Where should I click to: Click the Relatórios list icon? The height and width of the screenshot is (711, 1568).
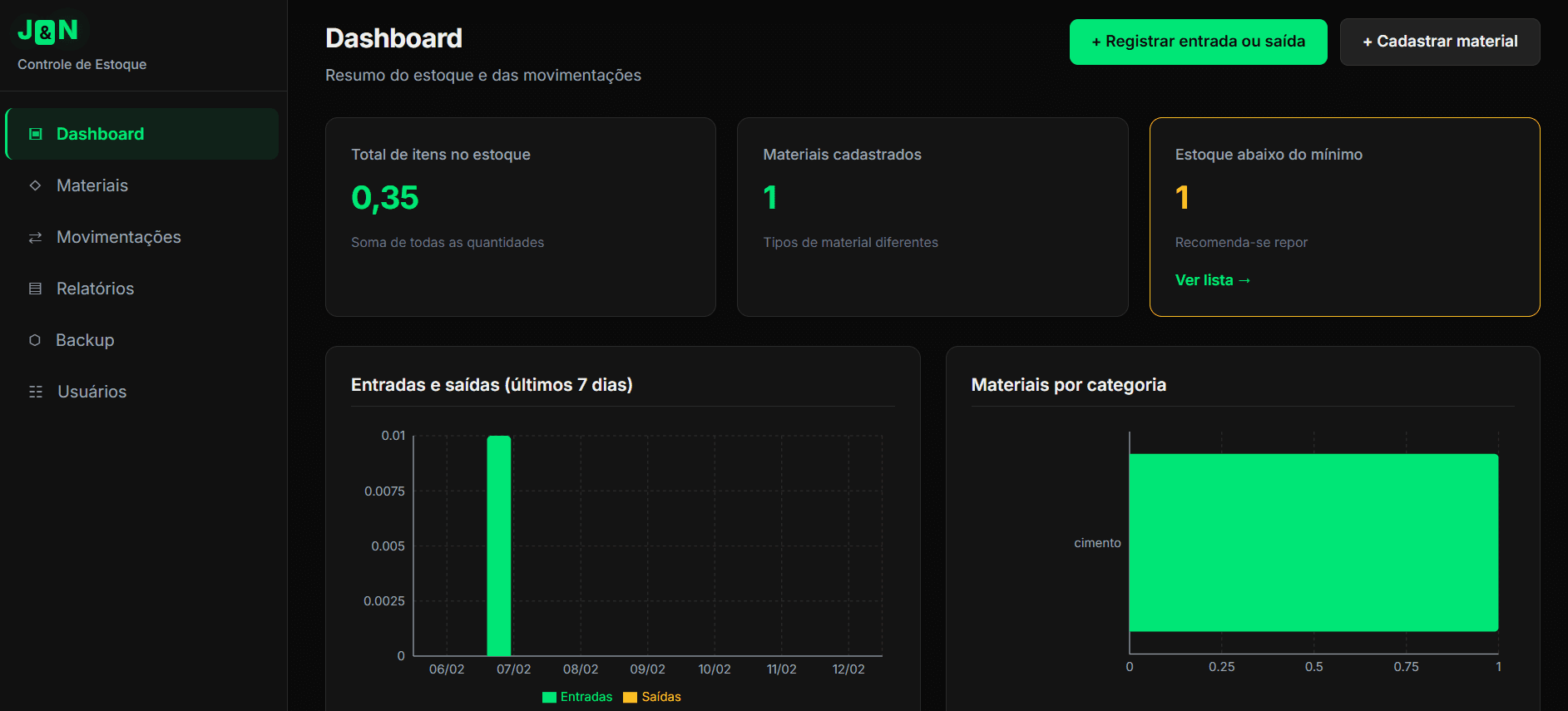(35, 289)
